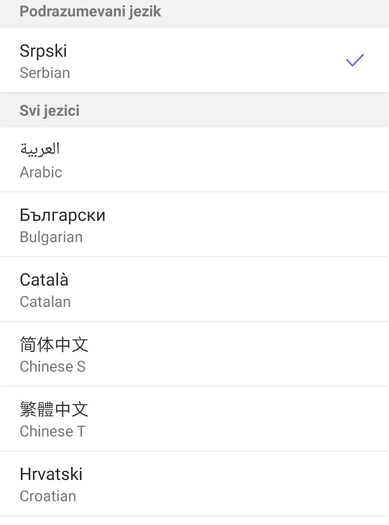The width and height of the screenshot is (389, 525).
Task: Tap empty space in the Català row
Action: [234, 290]
